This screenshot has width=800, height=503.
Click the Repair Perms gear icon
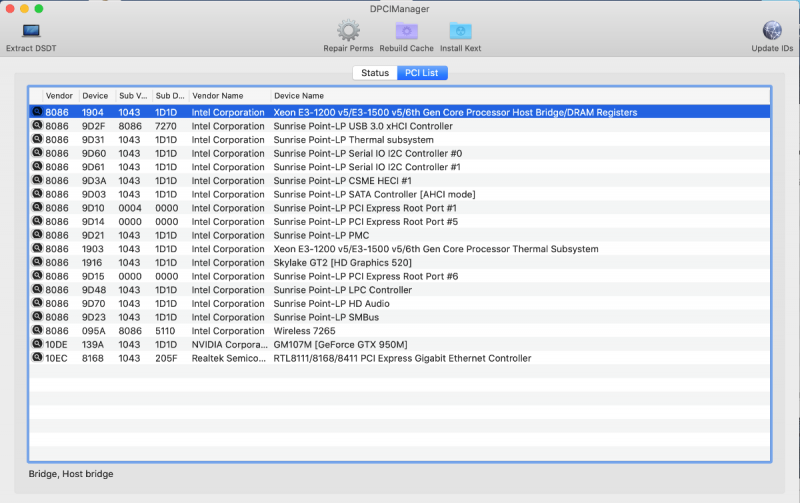coord(348,31)
